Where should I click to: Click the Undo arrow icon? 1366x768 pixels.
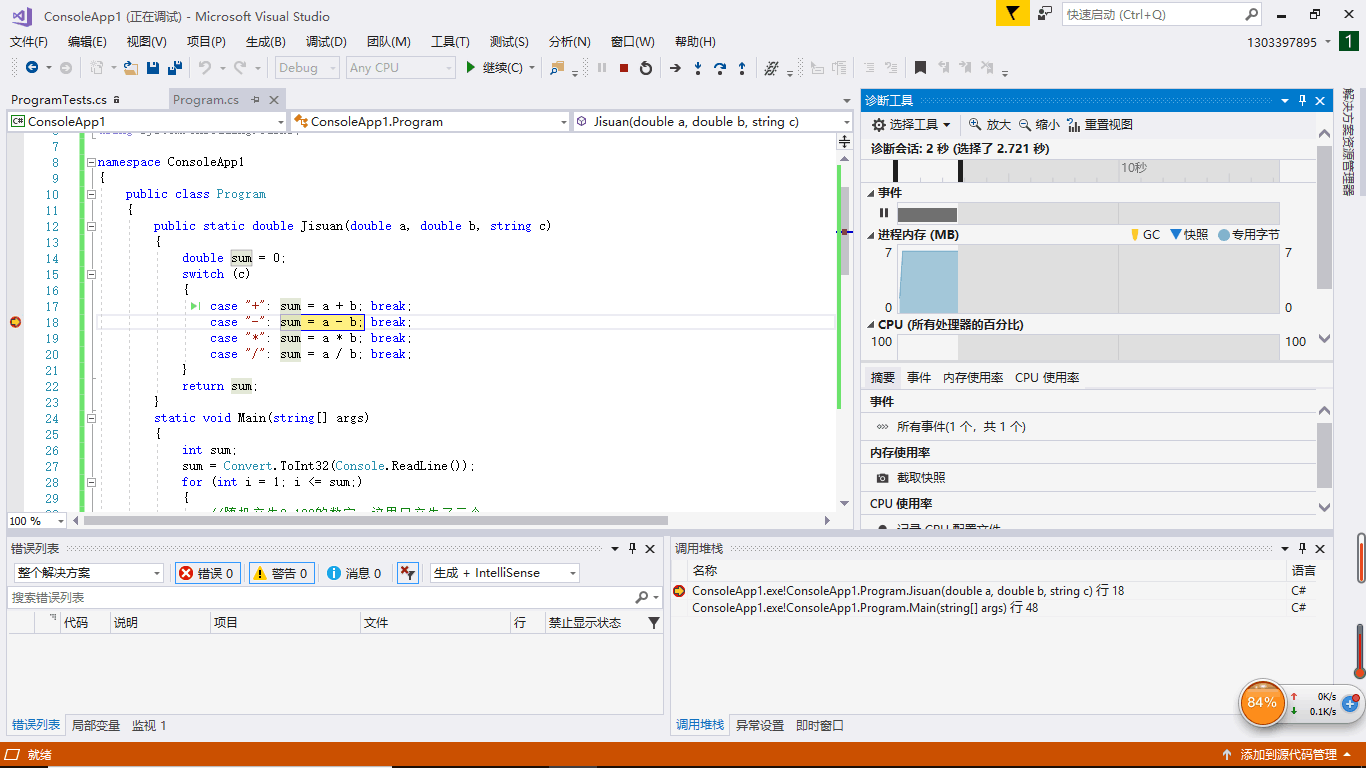coord(204,68)
